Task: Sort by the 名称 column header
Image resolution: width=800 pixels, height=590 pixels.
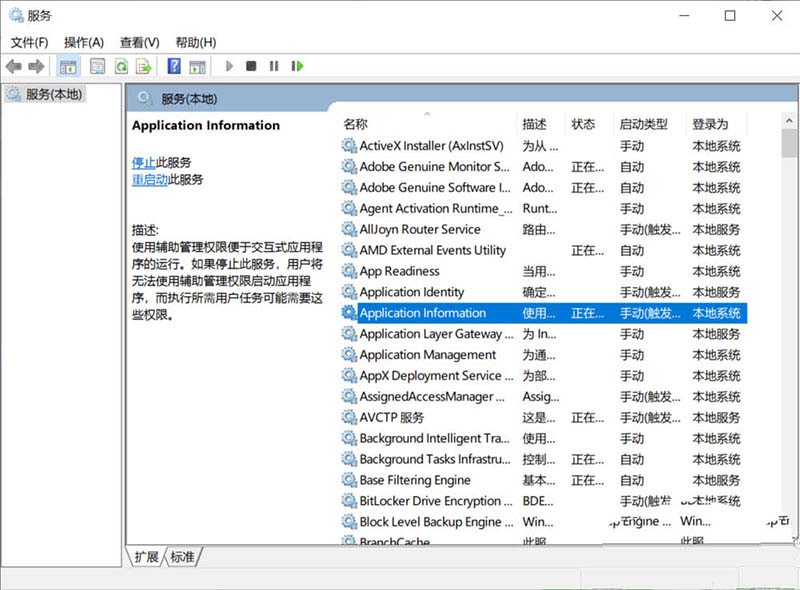Action: point(356,124)
